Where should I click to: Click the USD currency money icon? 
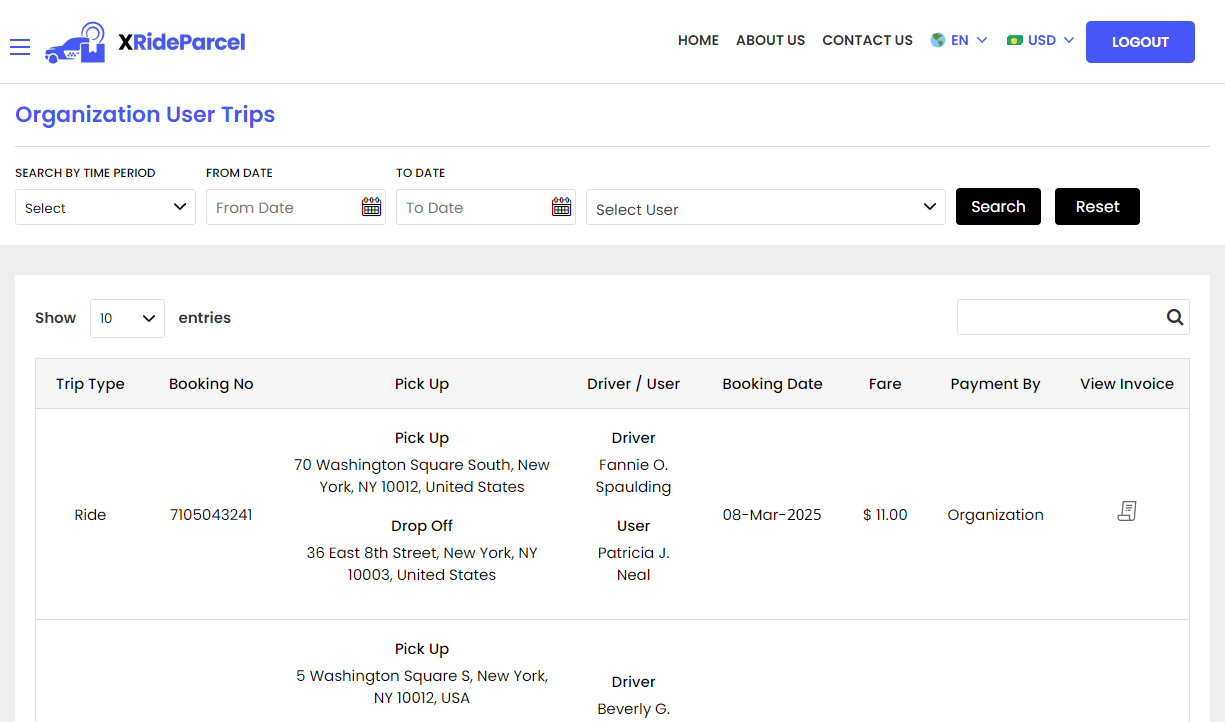click(1014, 40)
